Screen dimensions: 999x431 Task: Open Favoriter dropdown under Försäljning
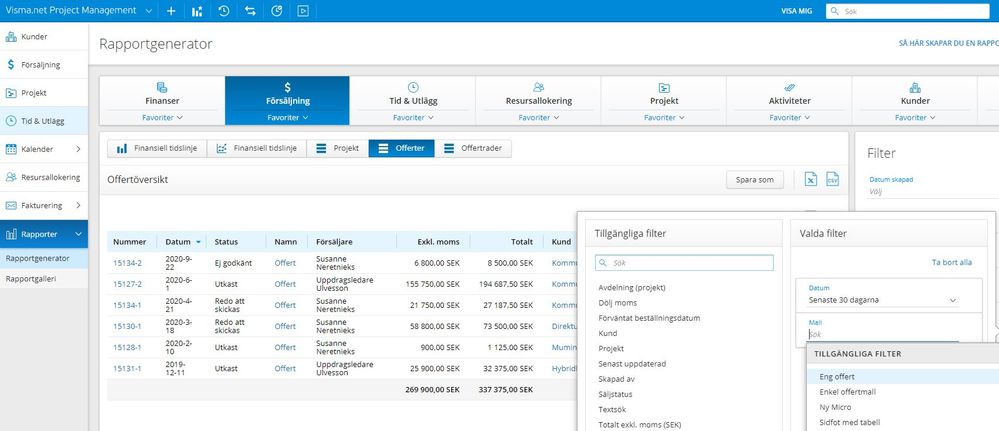pos(287,117)
